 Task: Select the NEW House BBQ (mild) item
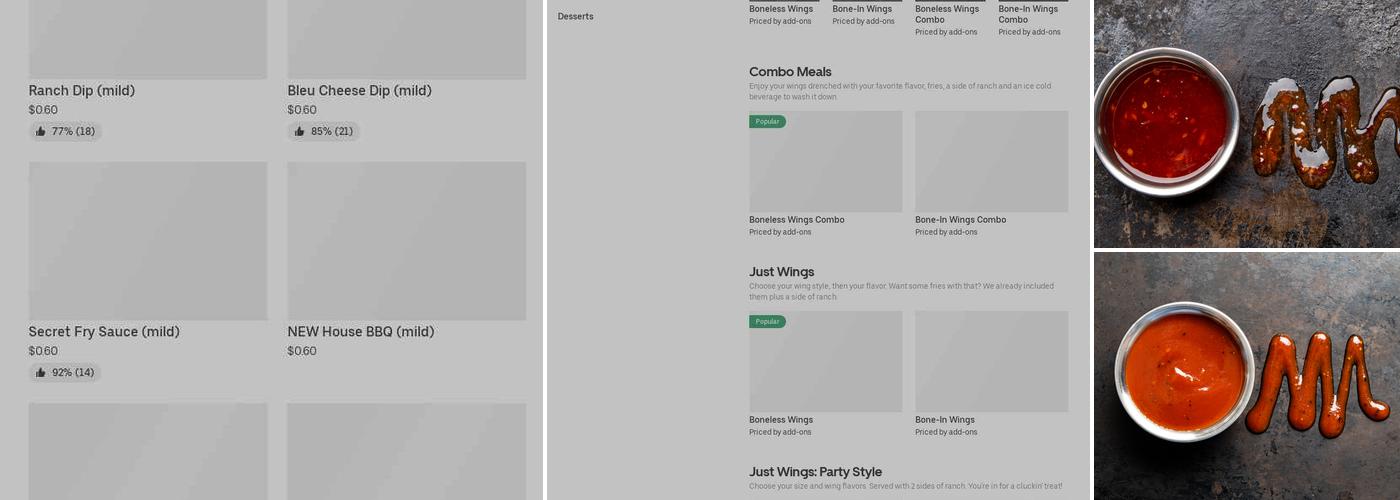(x=360, y=332)
